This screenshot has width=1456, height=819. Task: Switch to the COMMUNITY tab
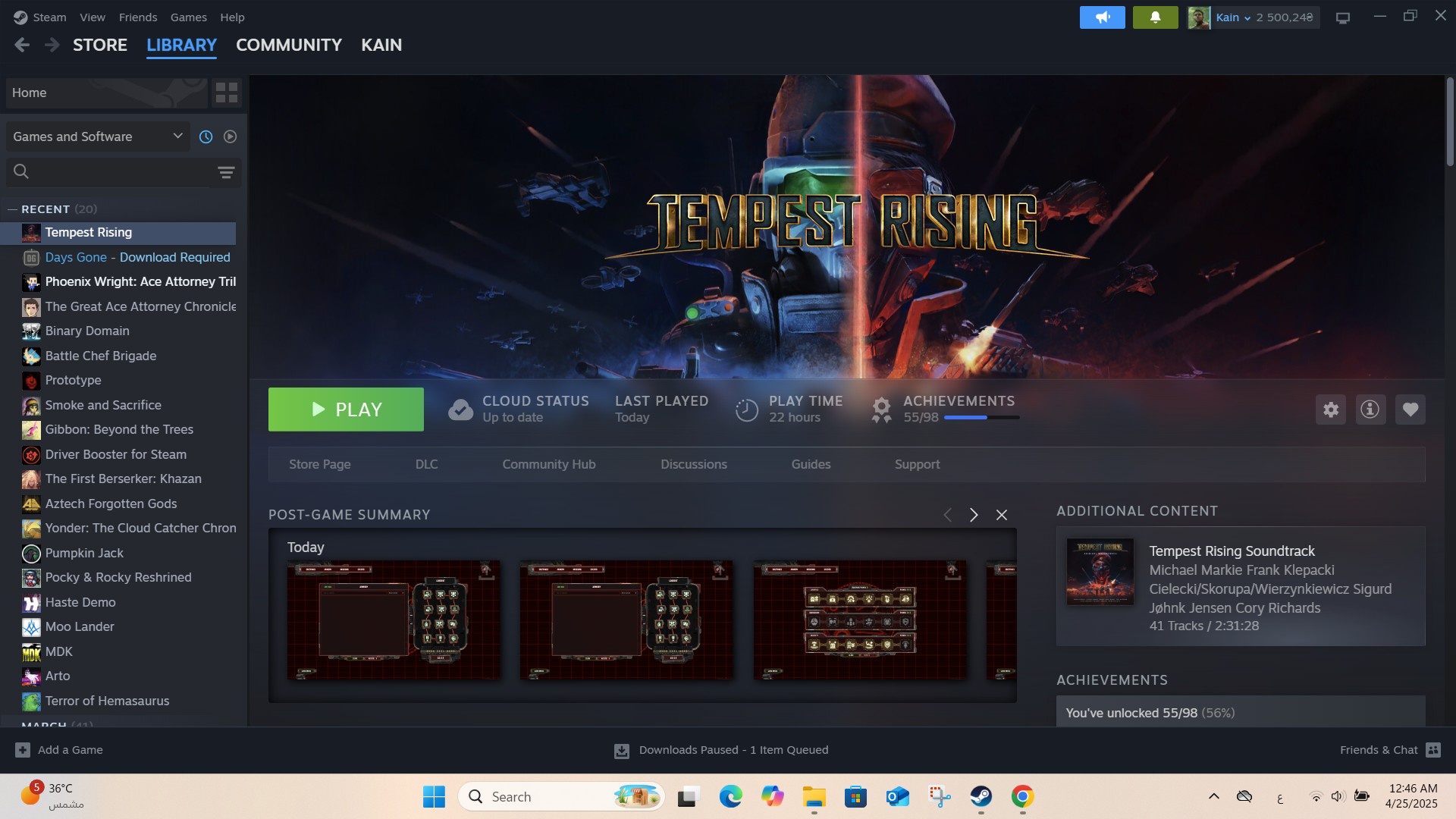(289, 45)
